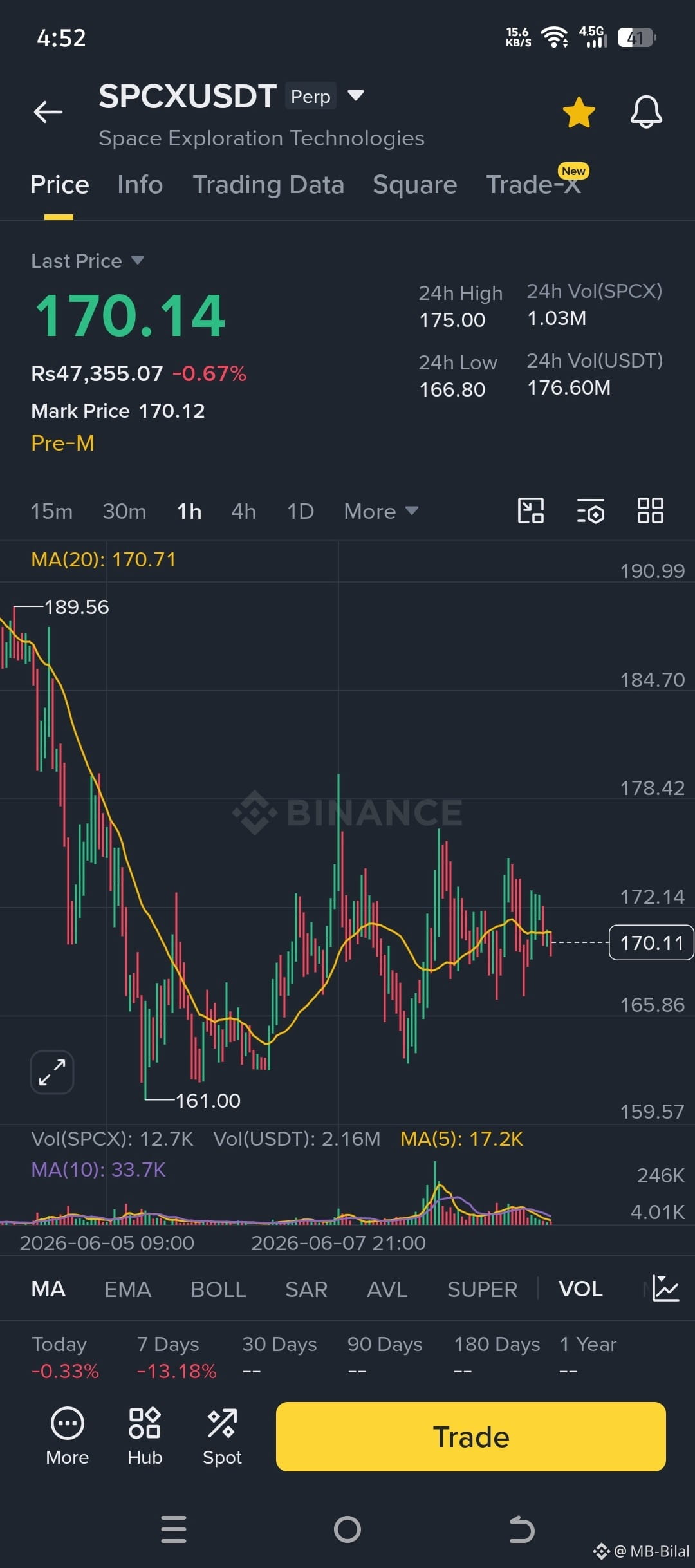The width and height of the screenshot is (695, 1568).
Task: Toggle the MA indicator
Action: [x=48, y=1289]
